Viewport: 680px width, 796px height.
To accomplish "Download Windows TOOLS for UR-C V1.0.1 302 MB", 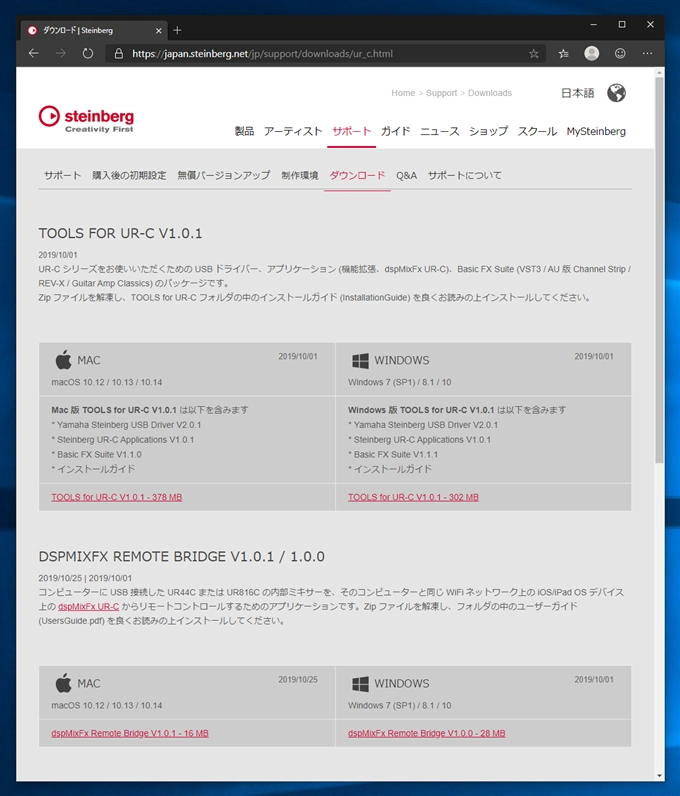I will click(413, 497).
